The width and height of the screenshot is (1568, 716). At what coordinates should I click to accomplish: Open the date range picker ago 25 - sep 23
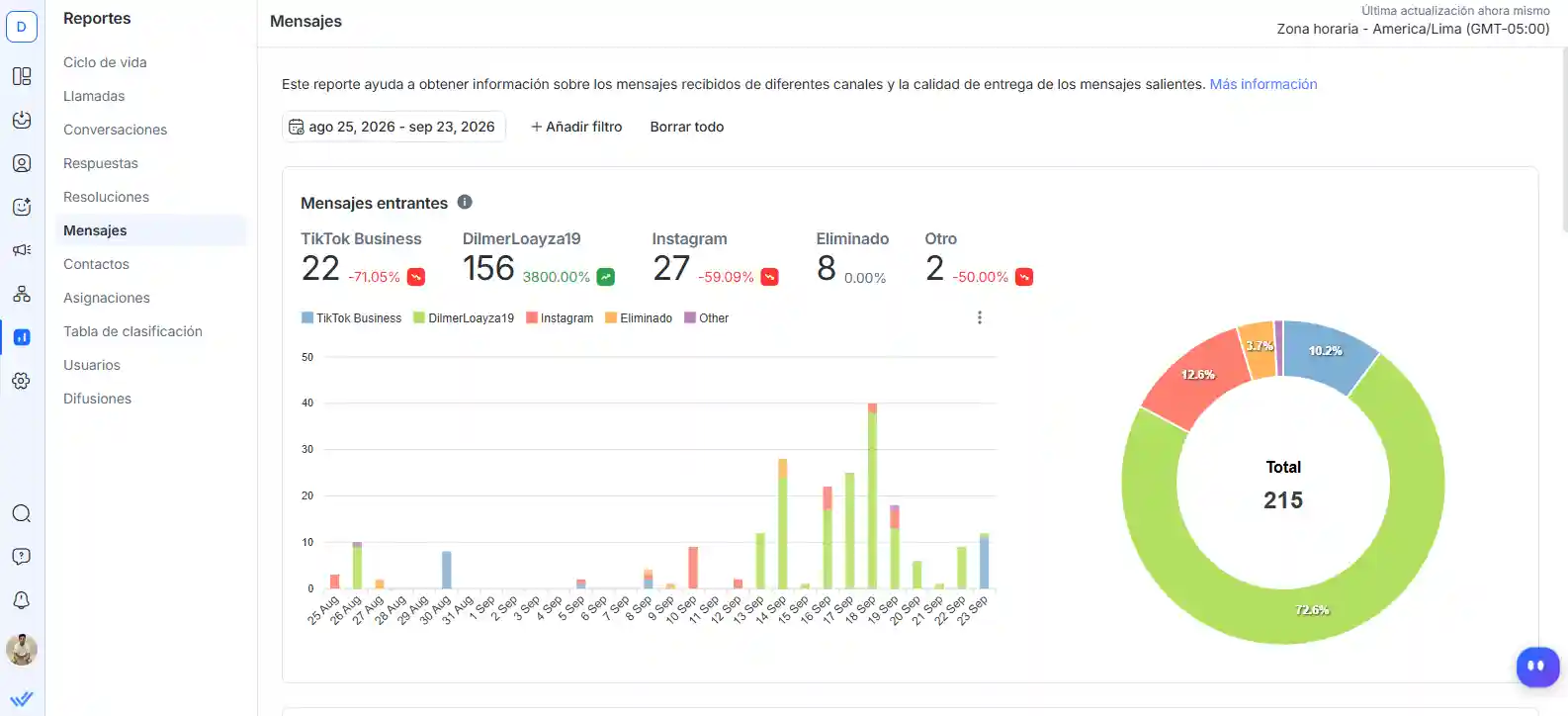tap(393, 127)
